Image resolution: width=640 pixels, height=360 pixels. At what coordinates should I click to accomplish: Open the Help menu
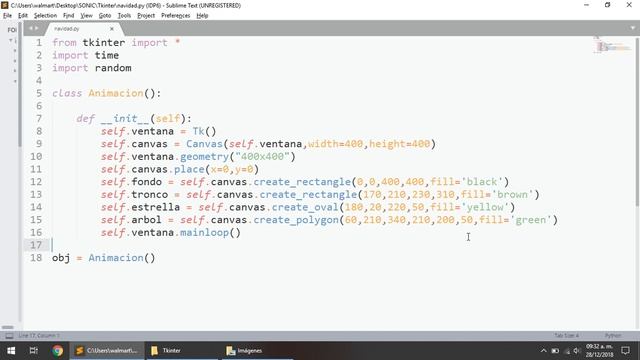pyautogui.click(x=202, y=16)
